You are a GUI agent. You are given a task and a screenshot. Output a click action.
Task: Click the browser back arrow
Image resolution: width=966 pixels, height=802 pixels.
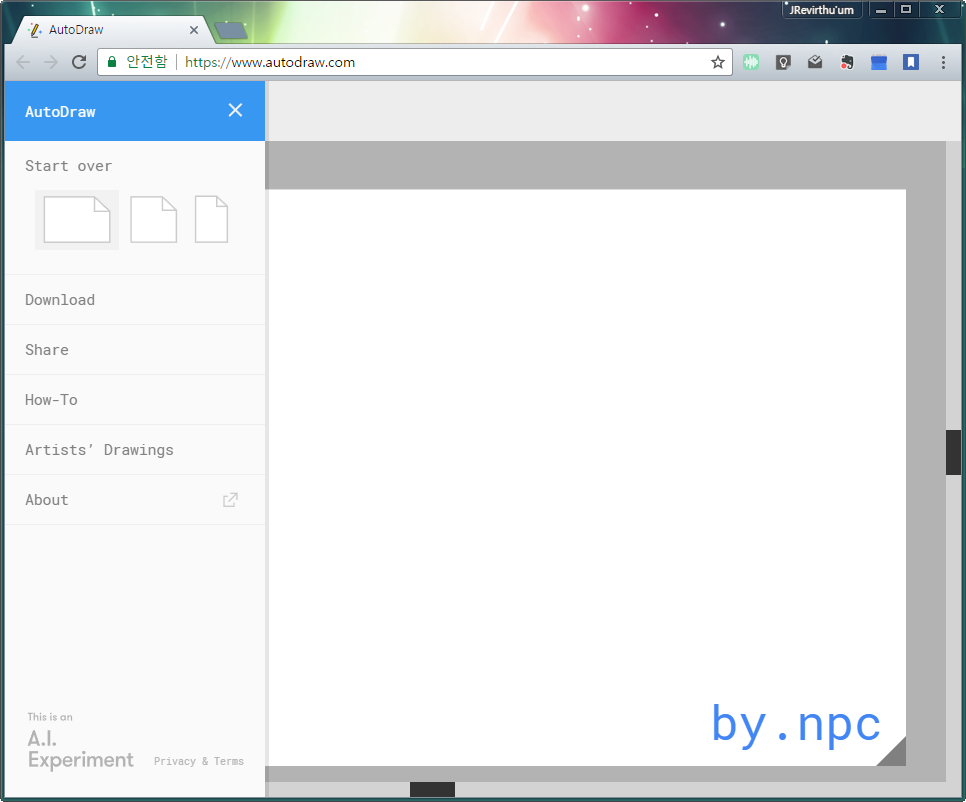(23, 62)
